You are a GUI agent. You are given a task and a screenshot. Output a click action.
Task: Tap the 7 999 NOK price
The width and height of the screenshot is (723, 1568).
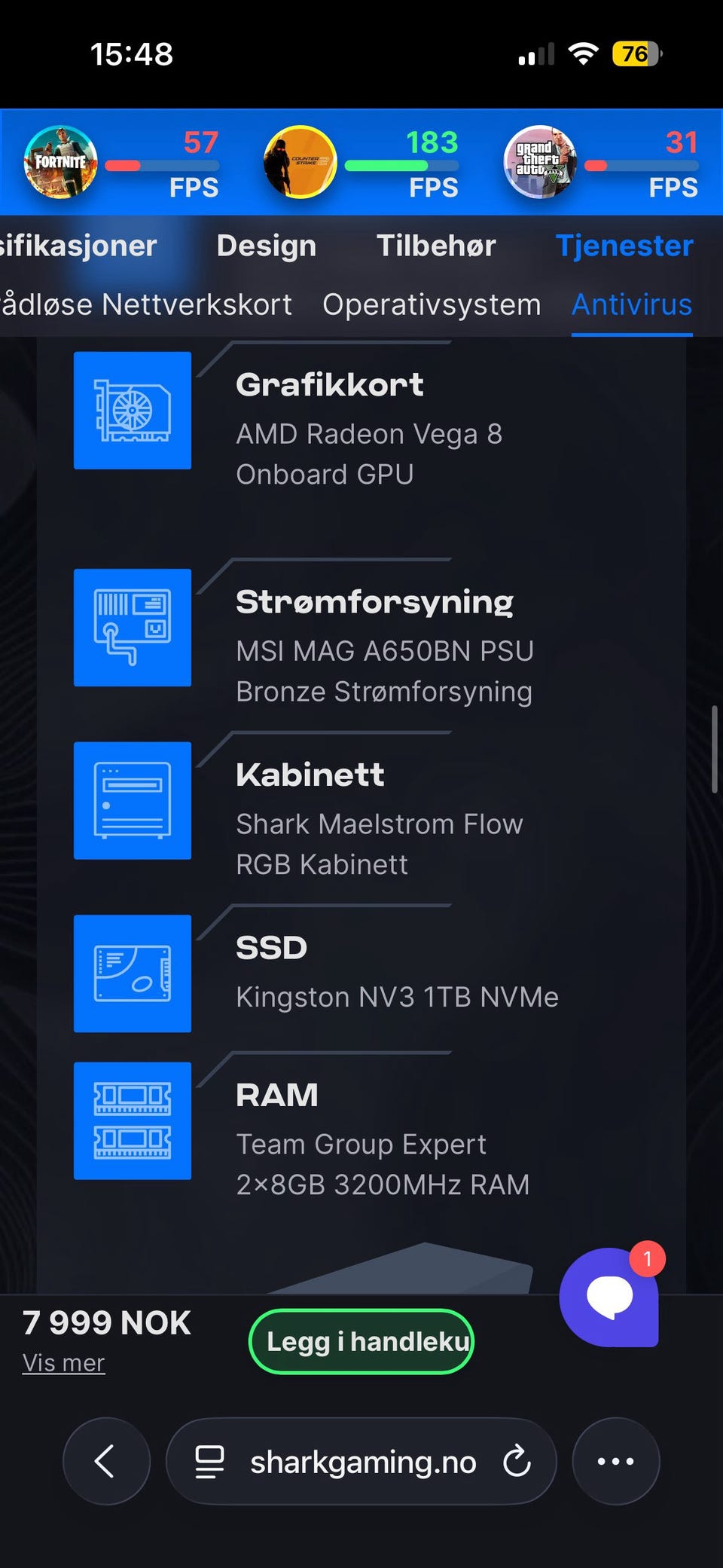coord(107,1322)
